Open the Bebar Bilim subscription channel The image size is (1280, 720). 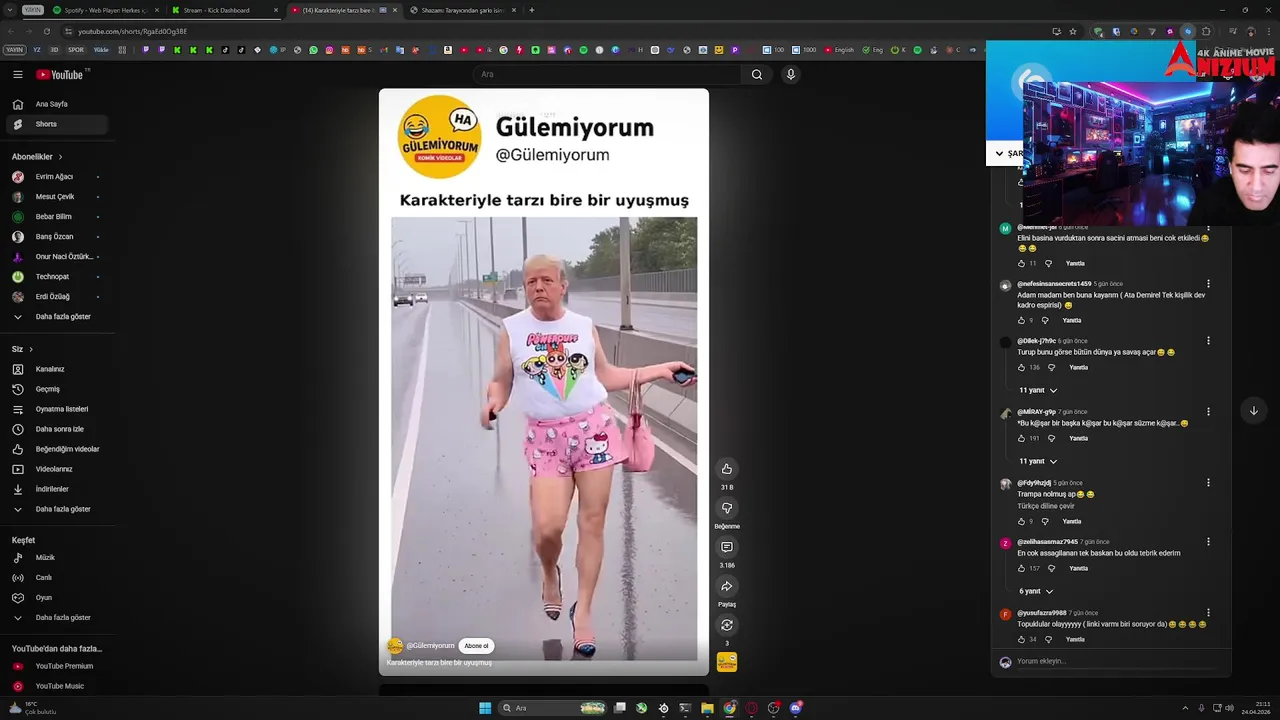pos(58,217)
